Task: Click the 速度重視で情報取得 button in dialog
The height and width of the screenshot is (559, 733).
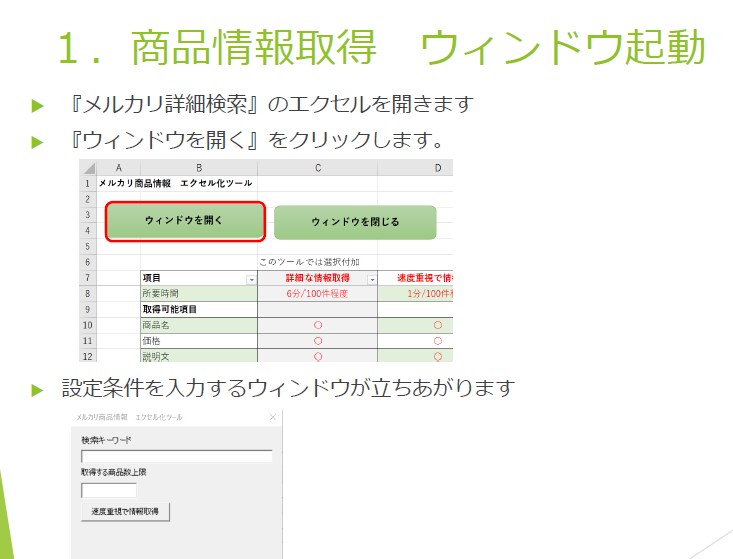Action: click(x=125, y=511)
